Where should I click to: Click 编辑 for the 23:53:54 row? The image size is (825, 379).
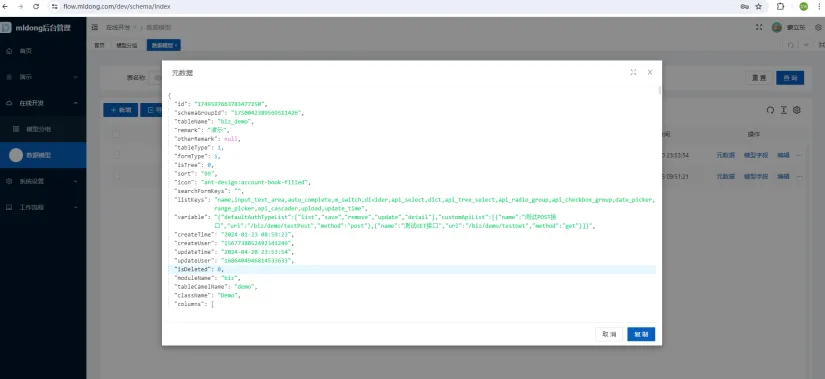[783, 155]
